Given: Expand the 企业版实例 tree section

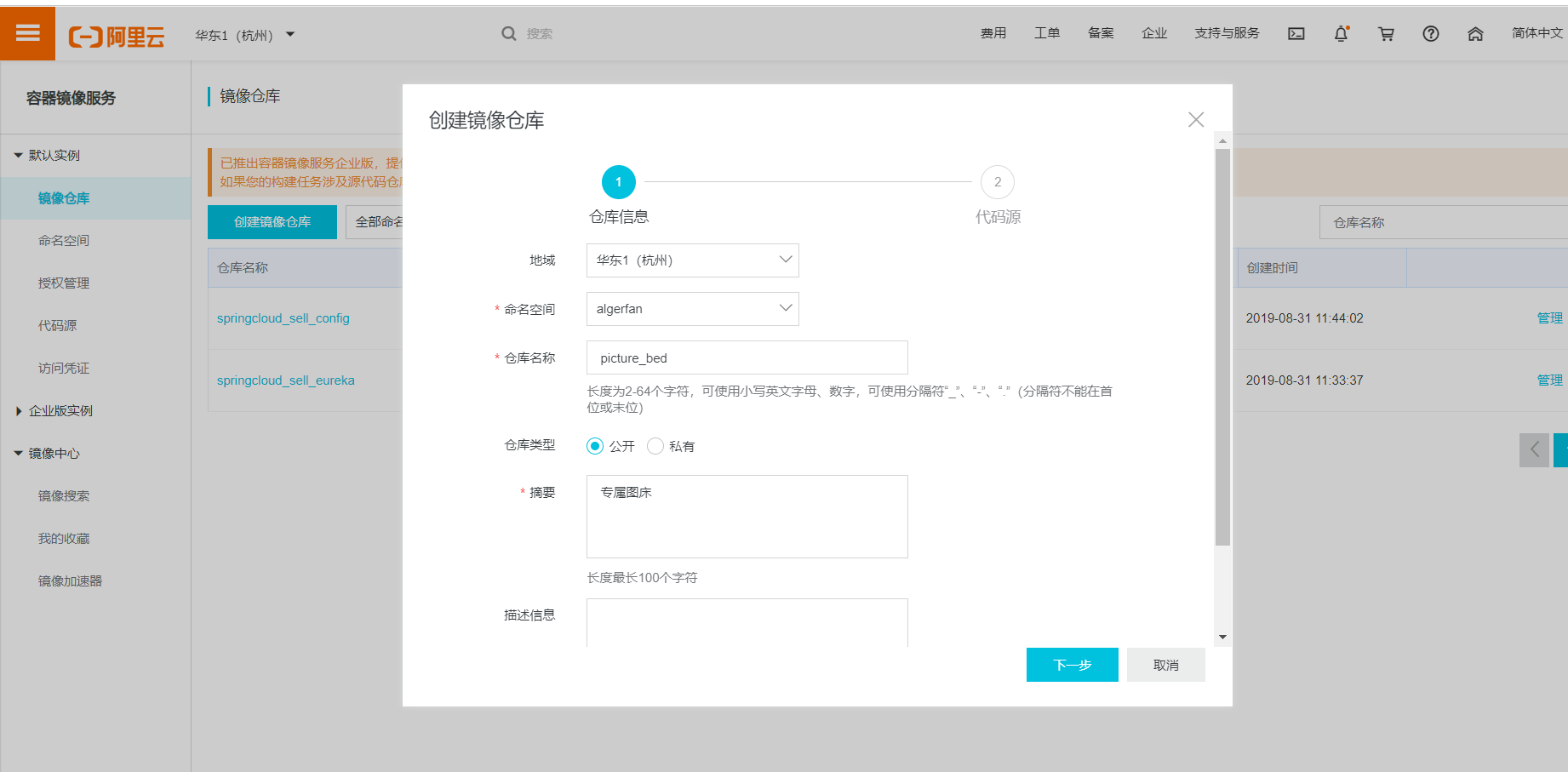Looking at the screenshot, I should pos(19,411).
